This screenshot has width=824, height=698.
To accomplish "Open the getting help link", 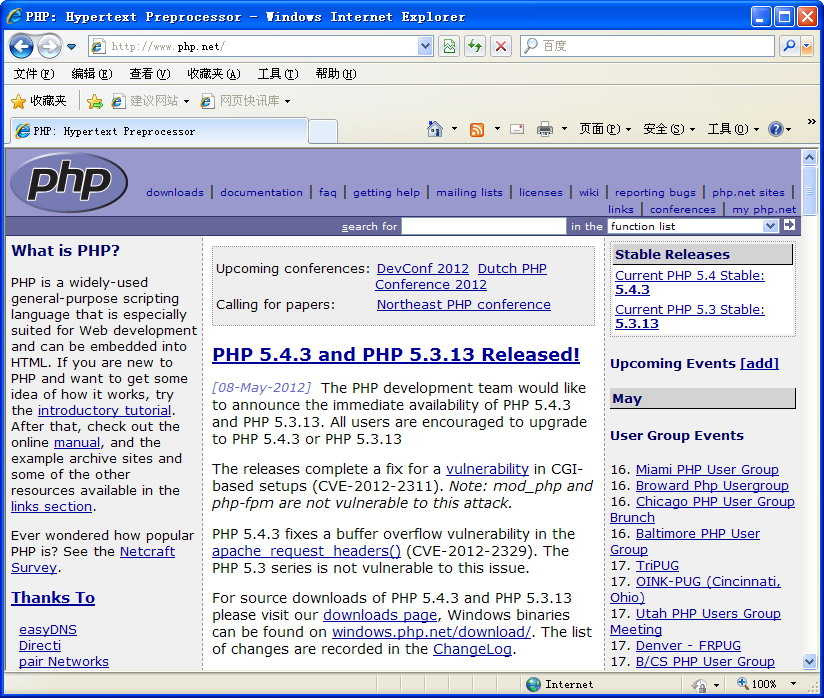I will (386, 192).
